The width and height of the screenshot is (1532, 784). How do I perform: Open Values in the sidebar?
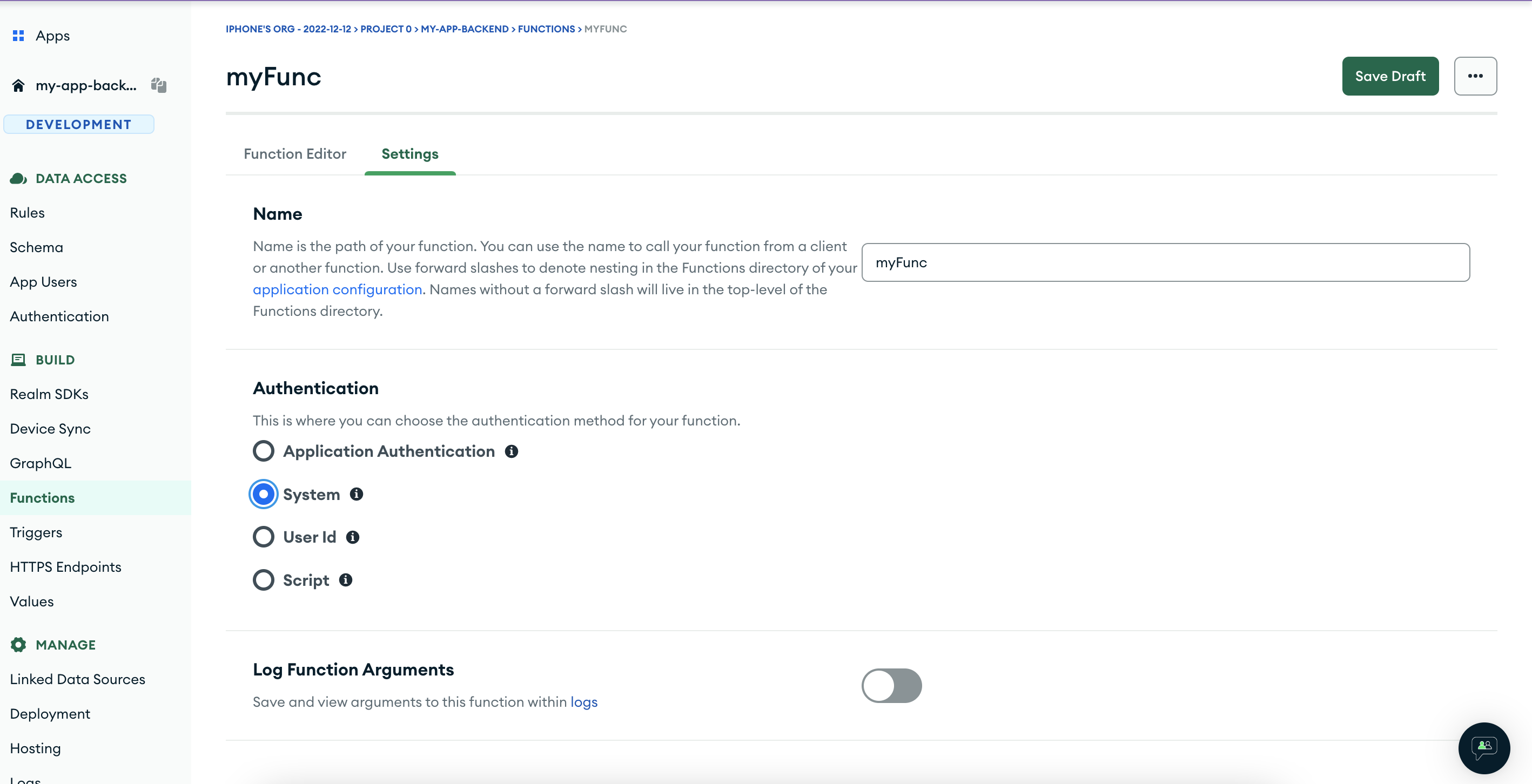tap(32, 601)
